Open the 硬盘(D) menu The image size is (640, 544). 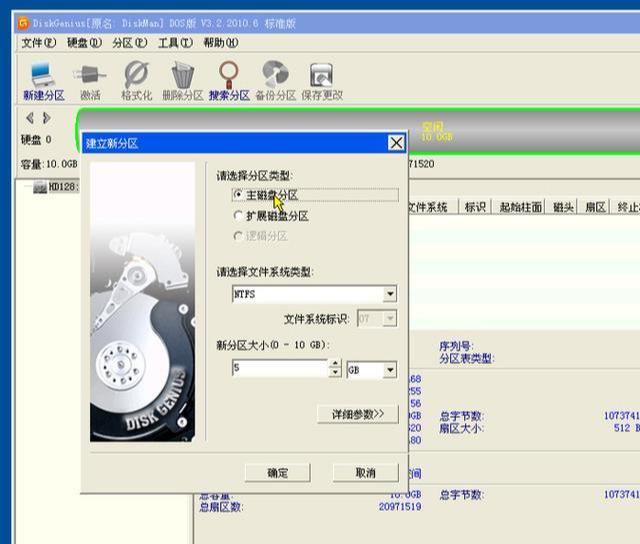click(x=84, y=42)
